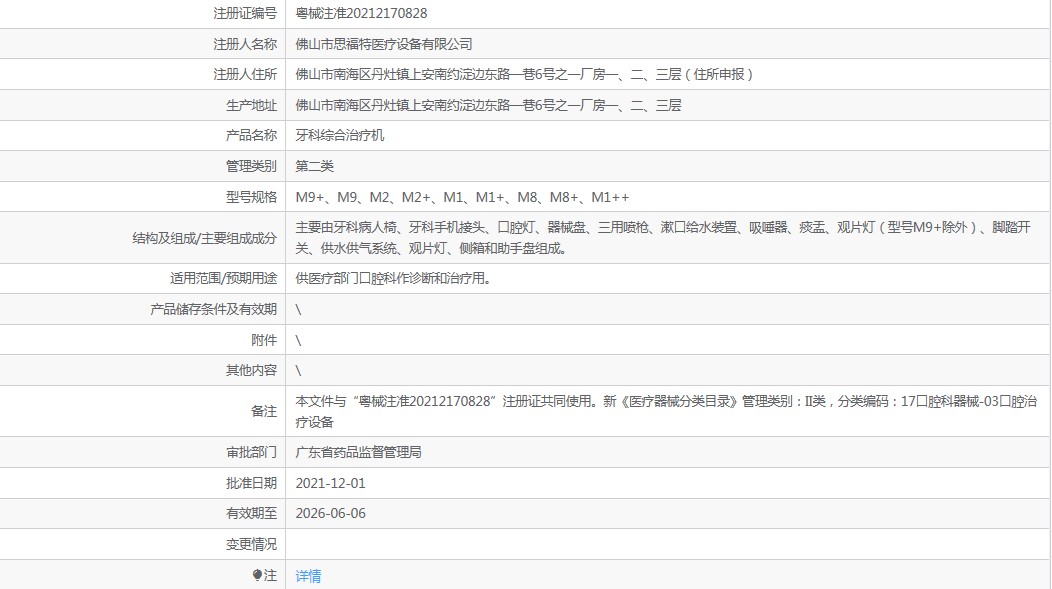Viewport: 1052px width, 589px height.
Task: Click the 批准日期 label
Action: click(251, 483)
